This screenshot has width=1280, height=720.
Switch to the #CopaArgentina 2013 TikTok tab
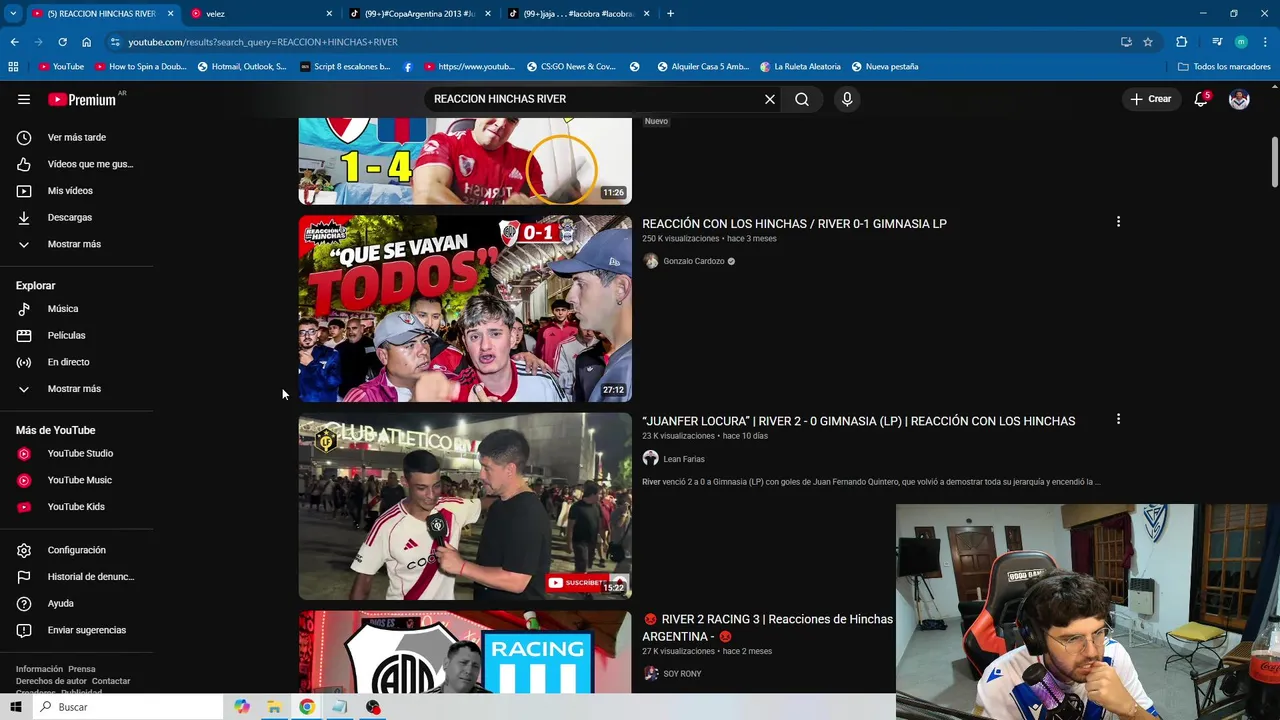click(418, 14)
